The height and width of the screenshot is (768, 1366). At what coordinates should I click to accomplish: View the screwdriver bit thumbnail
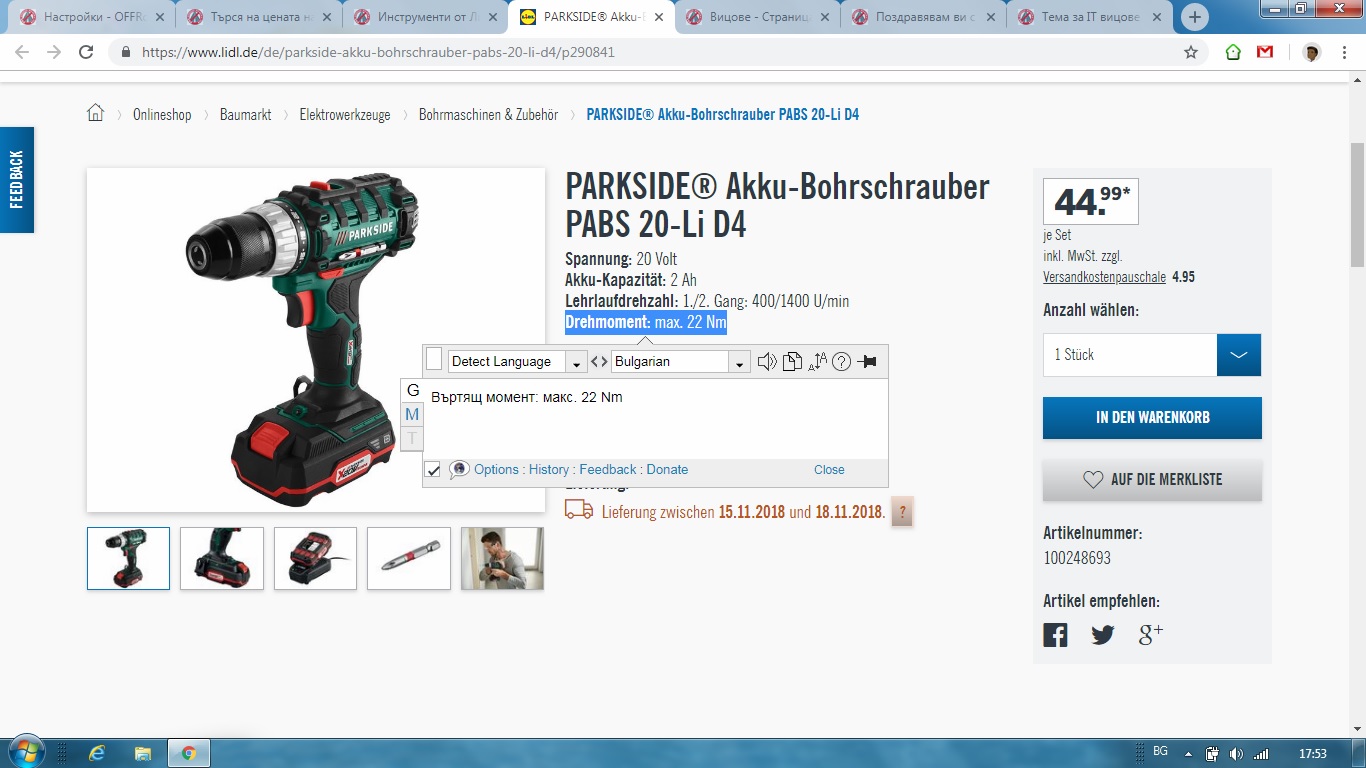pyautogui.click(x=409, y=558)
